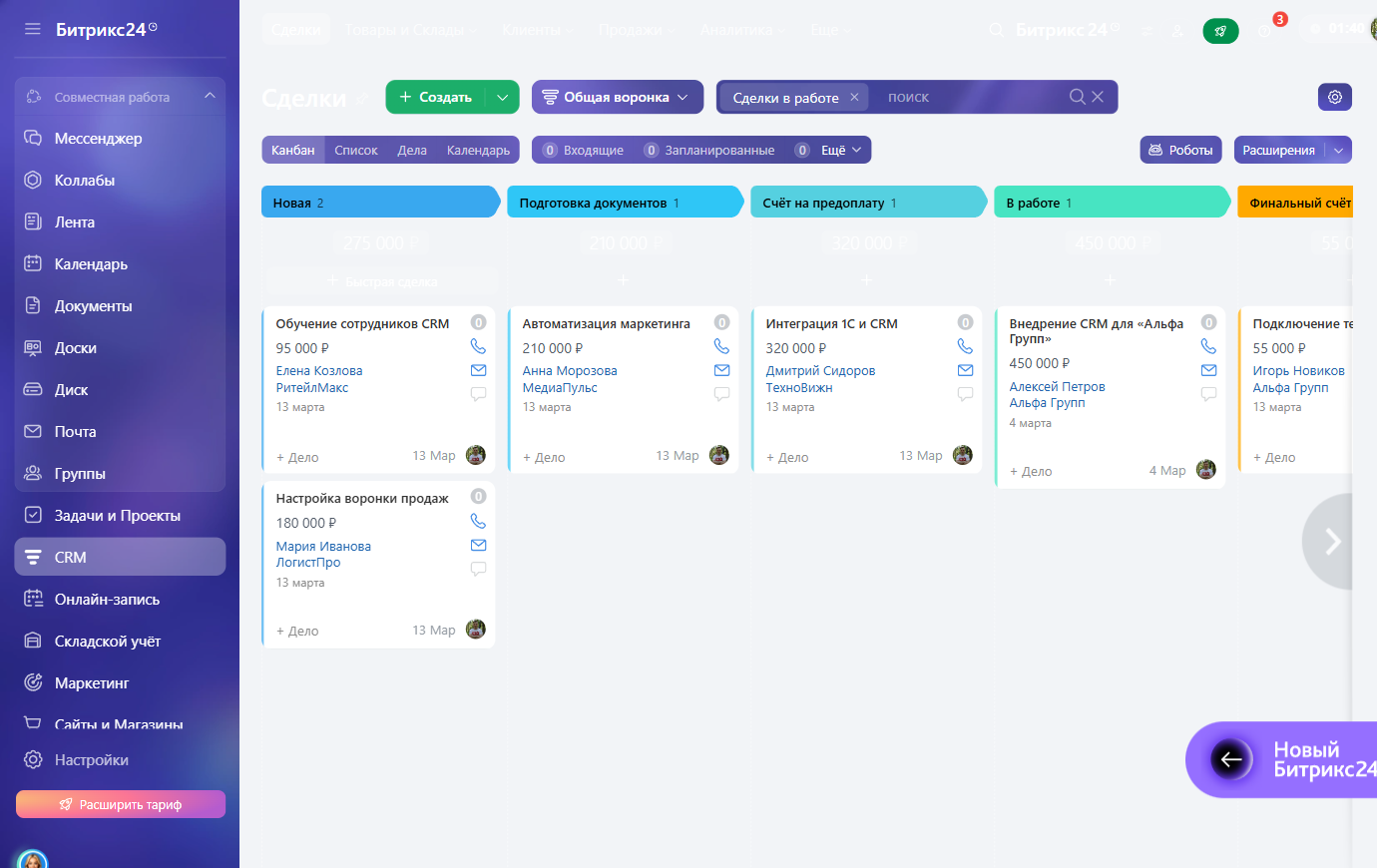Click the поиск search field
The width and height of the screenshot is (1377, 868).
click(x=968, y=97)
